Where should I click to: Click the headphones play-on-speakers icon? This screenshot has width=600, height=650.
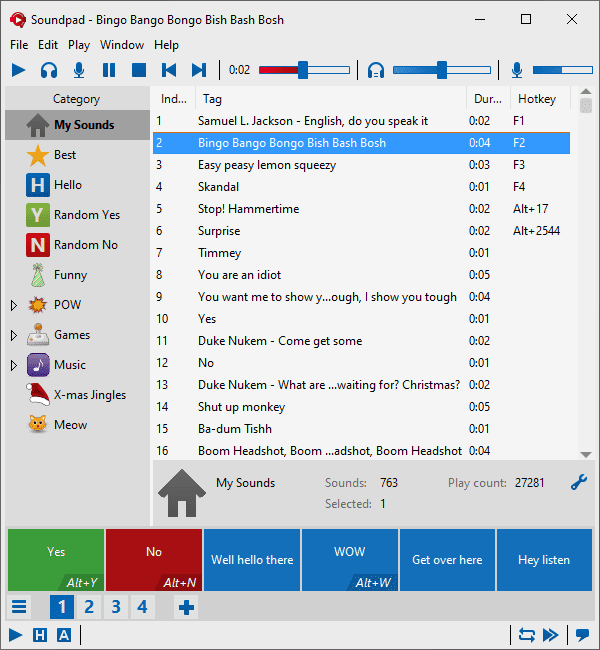(x=48, y=70)
